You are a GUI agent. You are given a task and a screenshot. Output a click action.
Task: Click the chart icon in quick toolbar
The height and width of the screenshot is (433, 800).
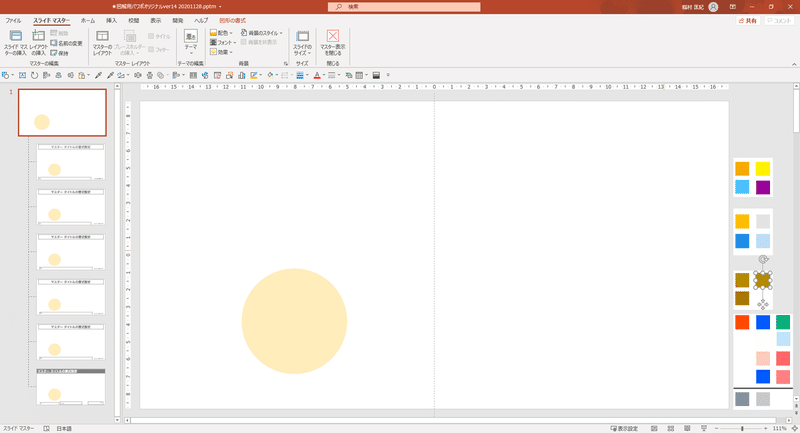[241, 75]
